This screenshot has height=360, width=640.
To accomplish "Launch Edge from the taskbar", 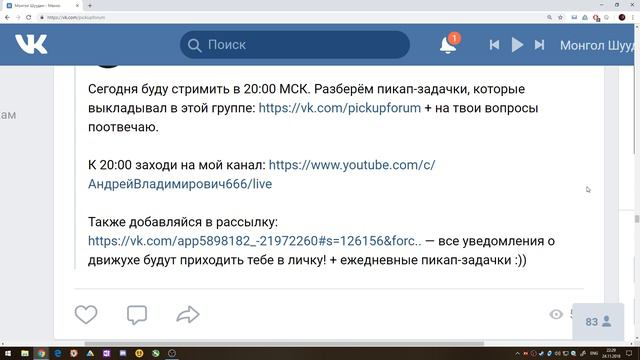I will [58, 353].
